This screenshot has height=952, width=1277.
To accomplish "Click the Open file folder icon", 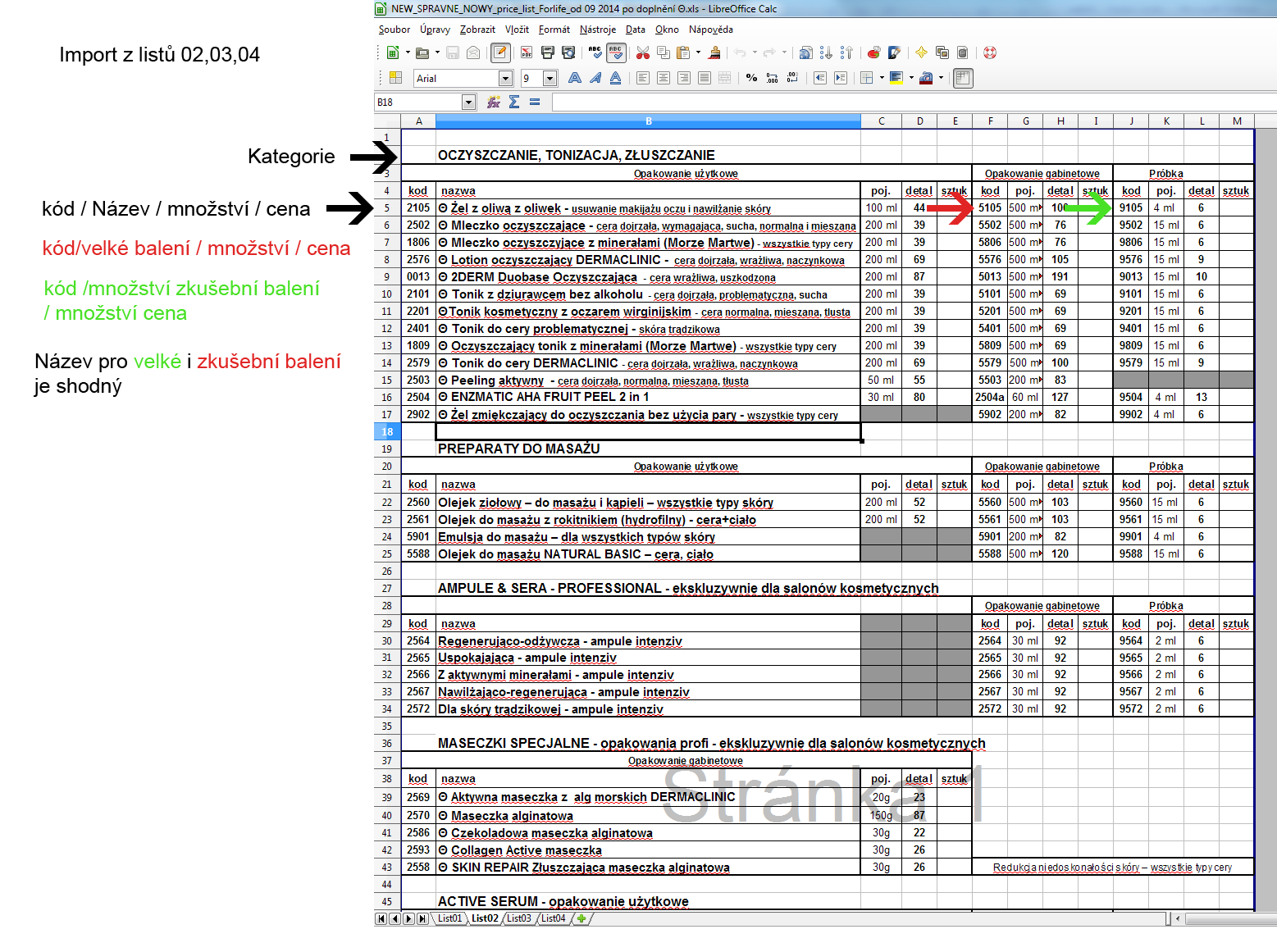I will pyautogui.click(x=422, y=52).
